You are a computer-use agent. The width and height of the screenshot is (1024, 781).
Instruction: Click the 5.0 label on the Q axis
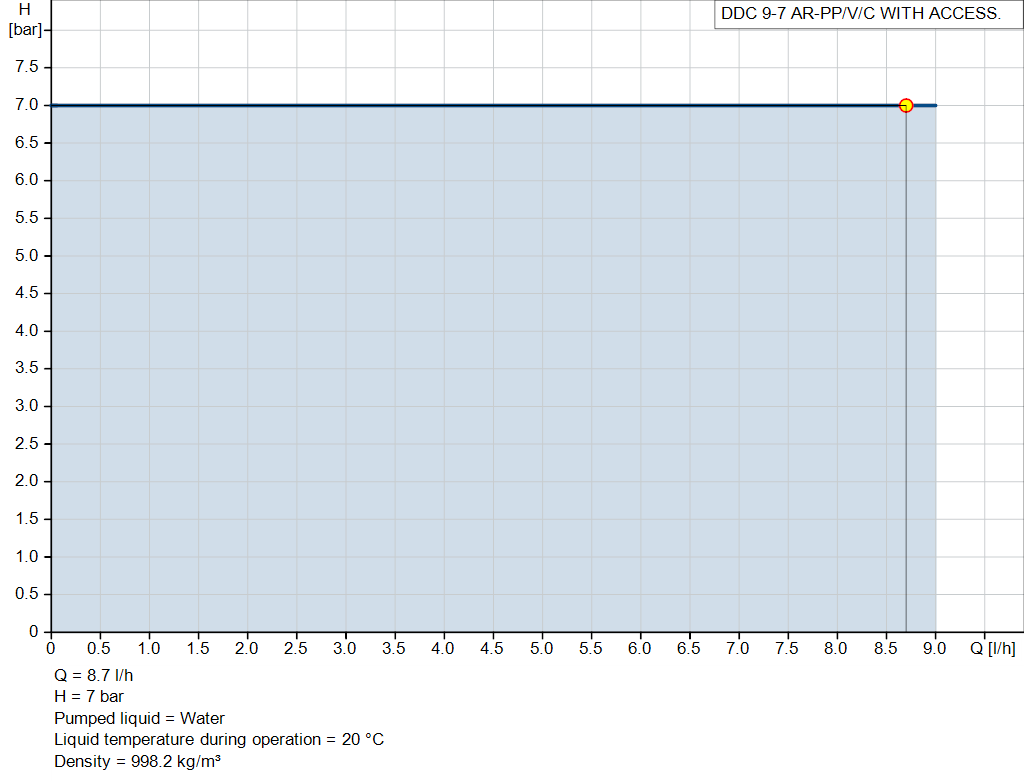[x=540, y=648]
